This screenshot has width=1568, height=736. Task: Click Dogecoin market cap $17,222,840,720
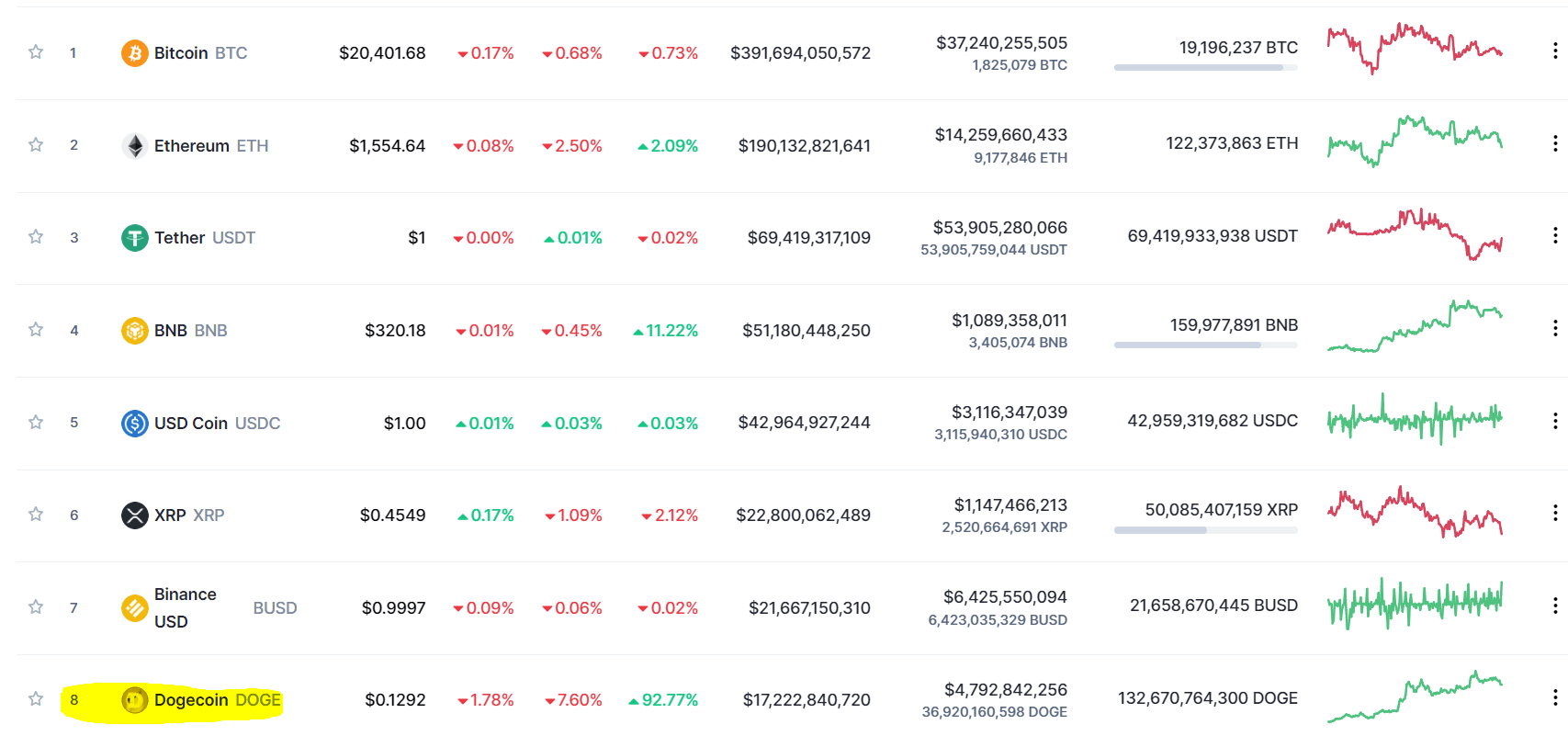pyautogui.click(x=807, y=700)
